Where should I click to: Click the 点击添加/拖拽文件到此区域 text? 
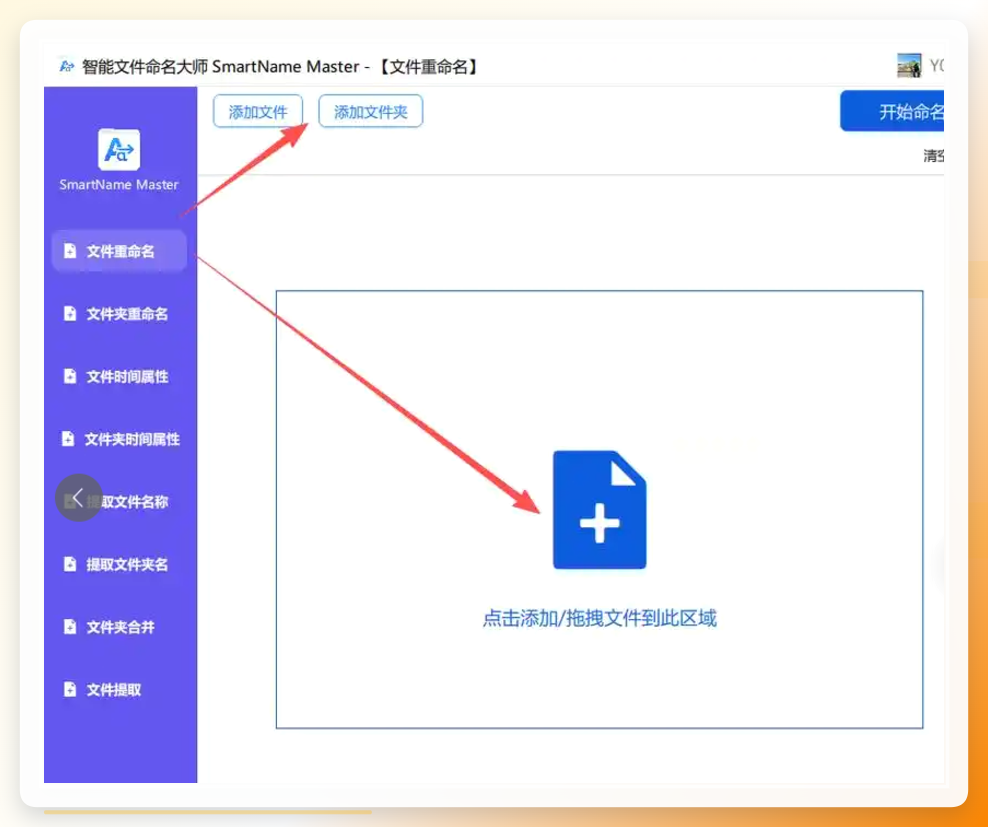[599, 618]
